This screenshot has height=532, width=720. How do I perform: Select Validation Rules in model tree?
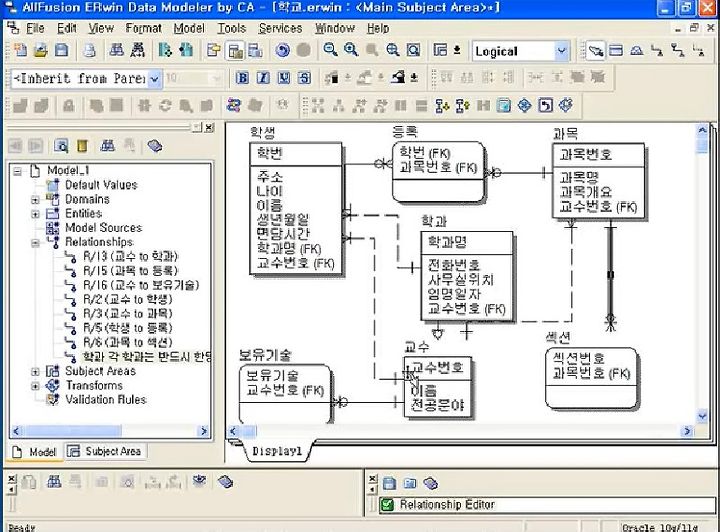click(x=106, y=399)
